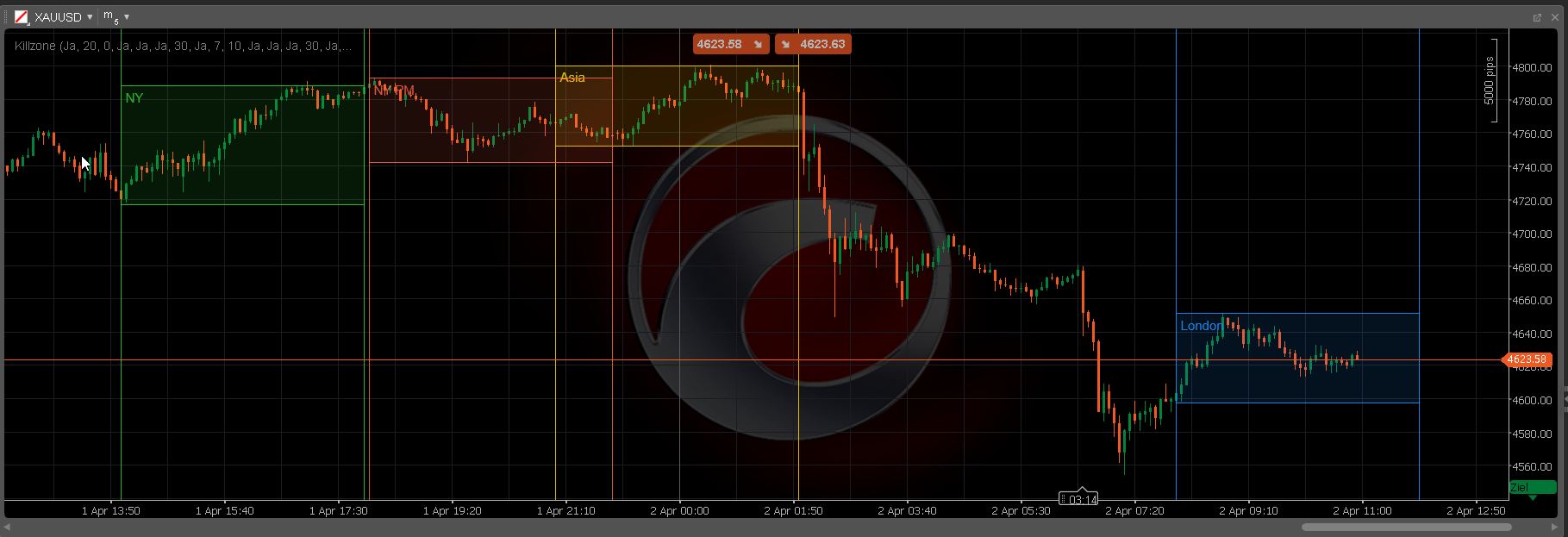Click the current price marker 4623.58 on axis

coord(1527,359)
